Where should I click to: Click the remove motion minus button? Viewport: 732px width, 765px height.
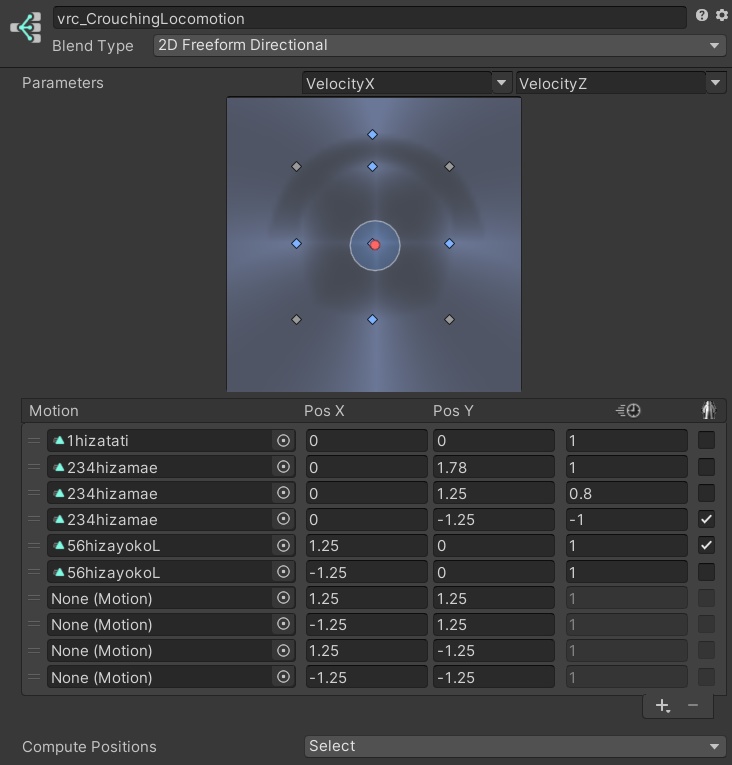click(x=693, y=705)
